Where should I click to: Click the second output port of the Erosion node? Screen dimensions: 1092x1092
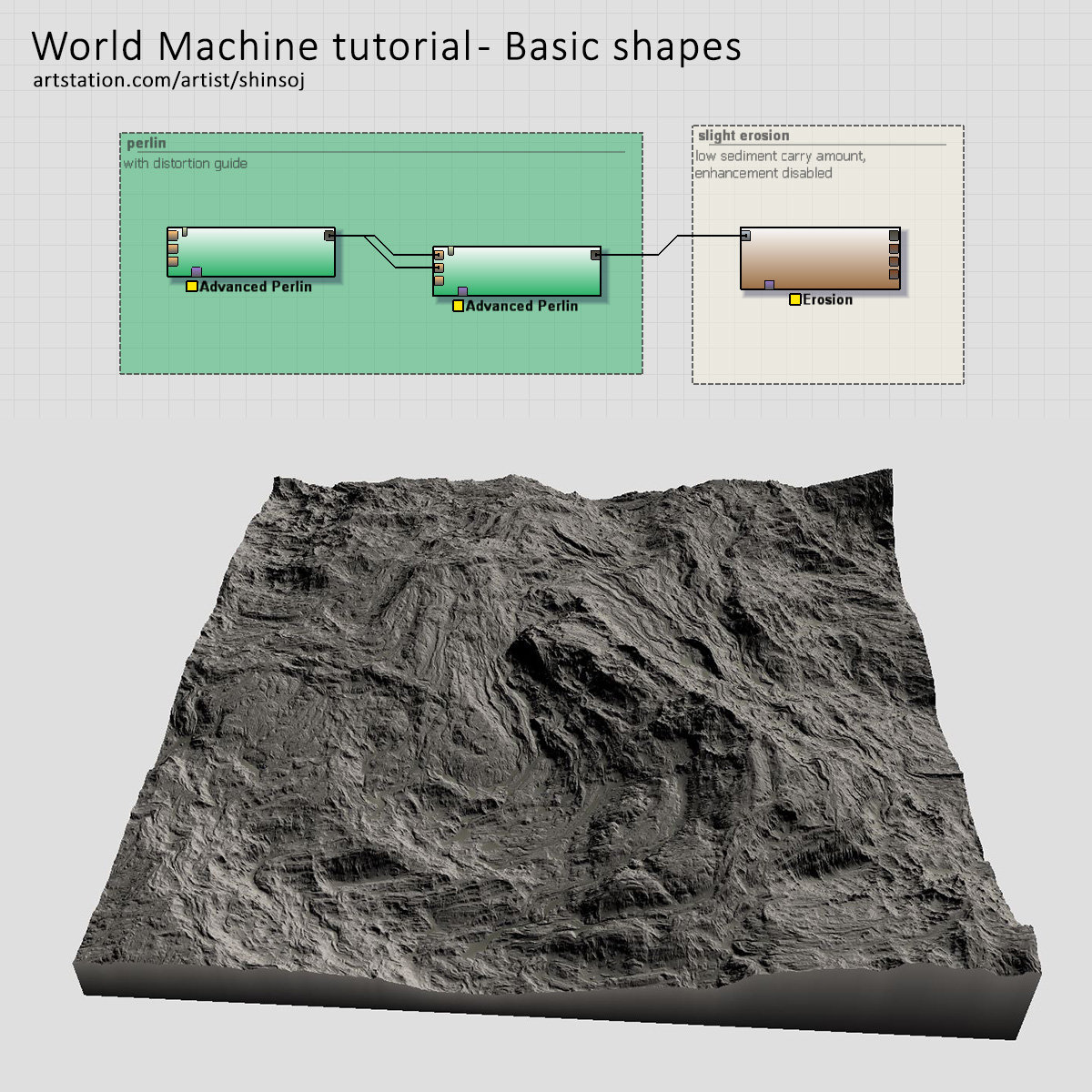click(894, 248)
